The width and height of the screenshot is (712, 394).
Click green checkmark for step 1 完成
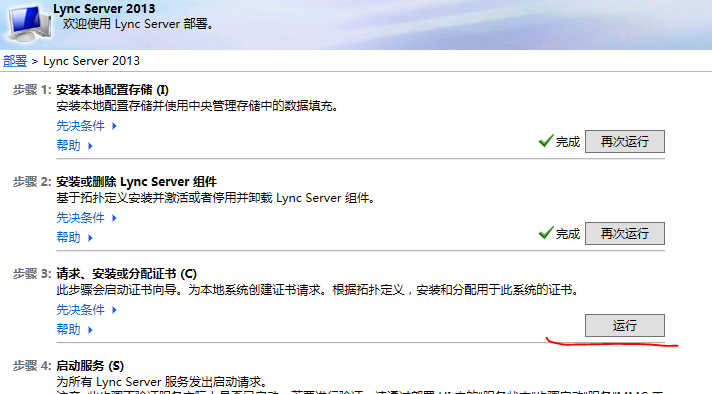pos(546,141)
